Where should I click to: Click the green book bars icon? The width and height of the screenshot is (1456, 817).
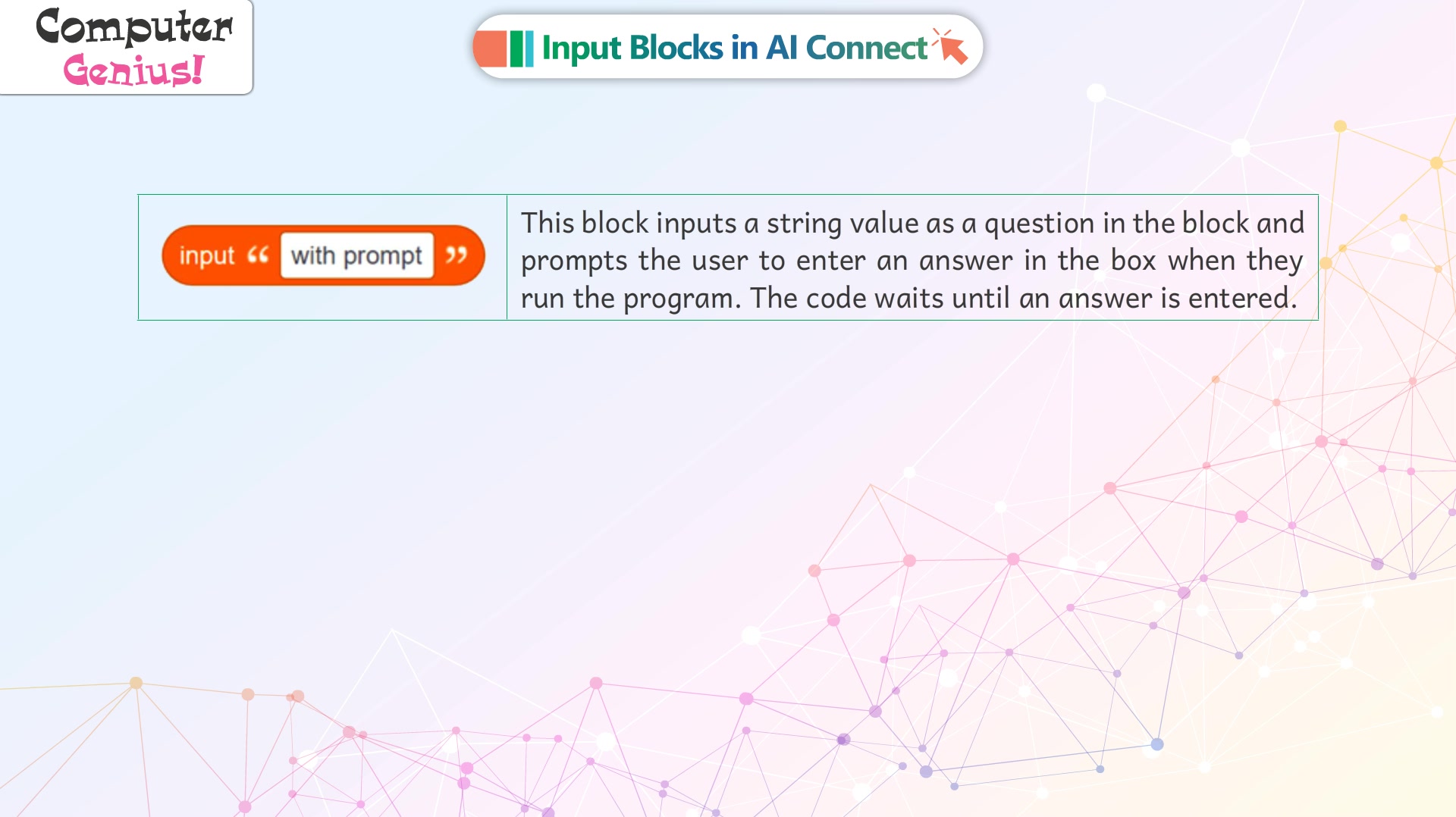[522, 49]
